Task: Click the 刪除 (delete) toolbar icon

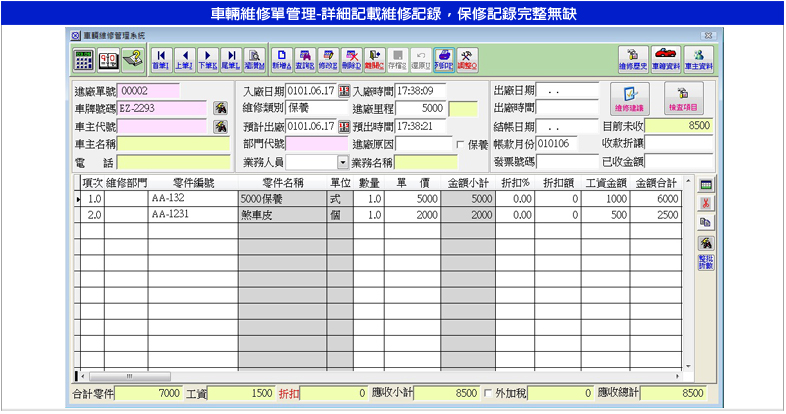Action: [x=352, y=58]
